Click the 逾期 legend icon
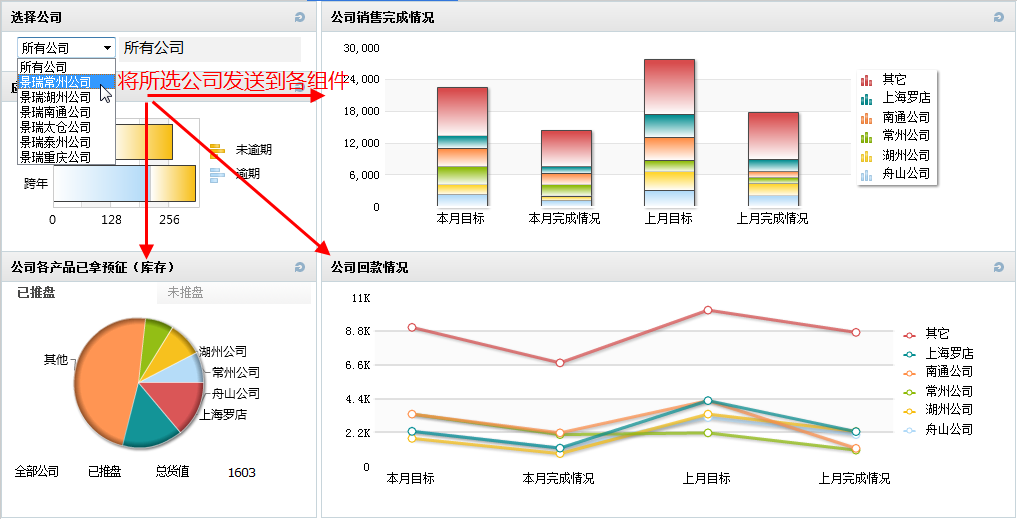The image size is (1017, 519). click(217, 174)
